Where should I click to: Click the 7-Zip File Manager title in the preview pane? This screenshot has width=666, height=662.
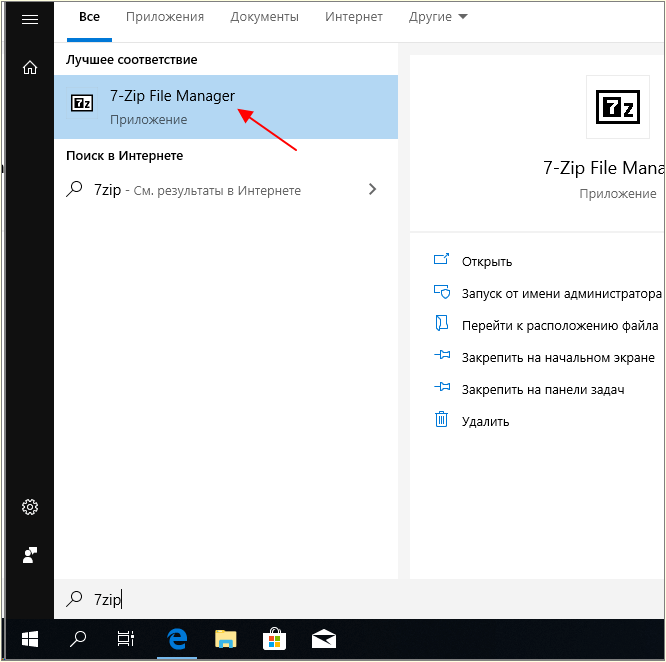(604, 168)
